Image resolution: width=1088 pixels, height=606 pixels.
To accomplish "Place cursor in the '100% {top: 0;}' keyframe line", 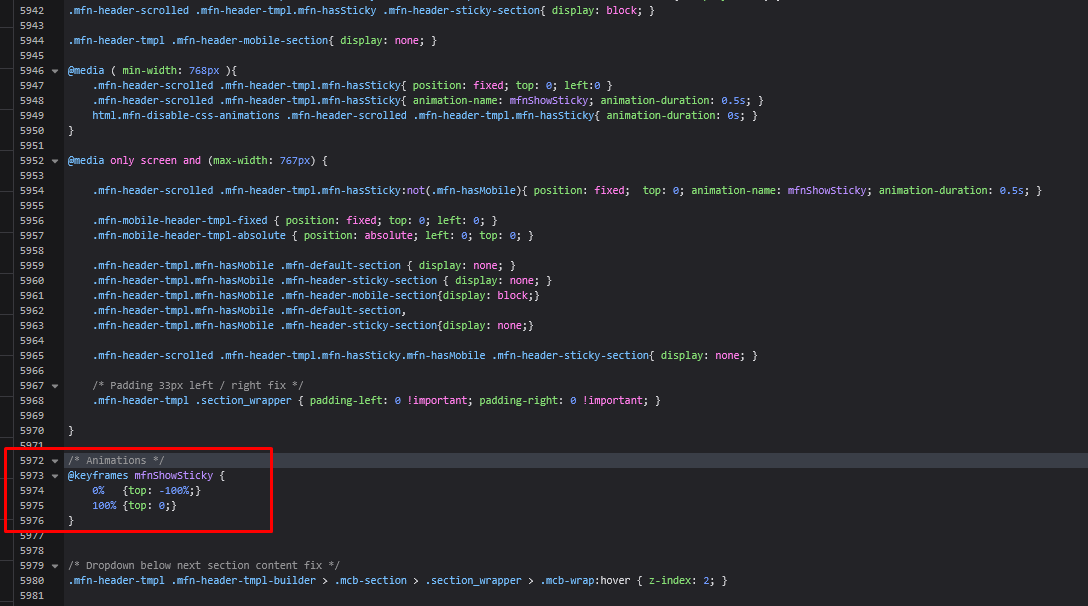I will click(x=134, y=506).
